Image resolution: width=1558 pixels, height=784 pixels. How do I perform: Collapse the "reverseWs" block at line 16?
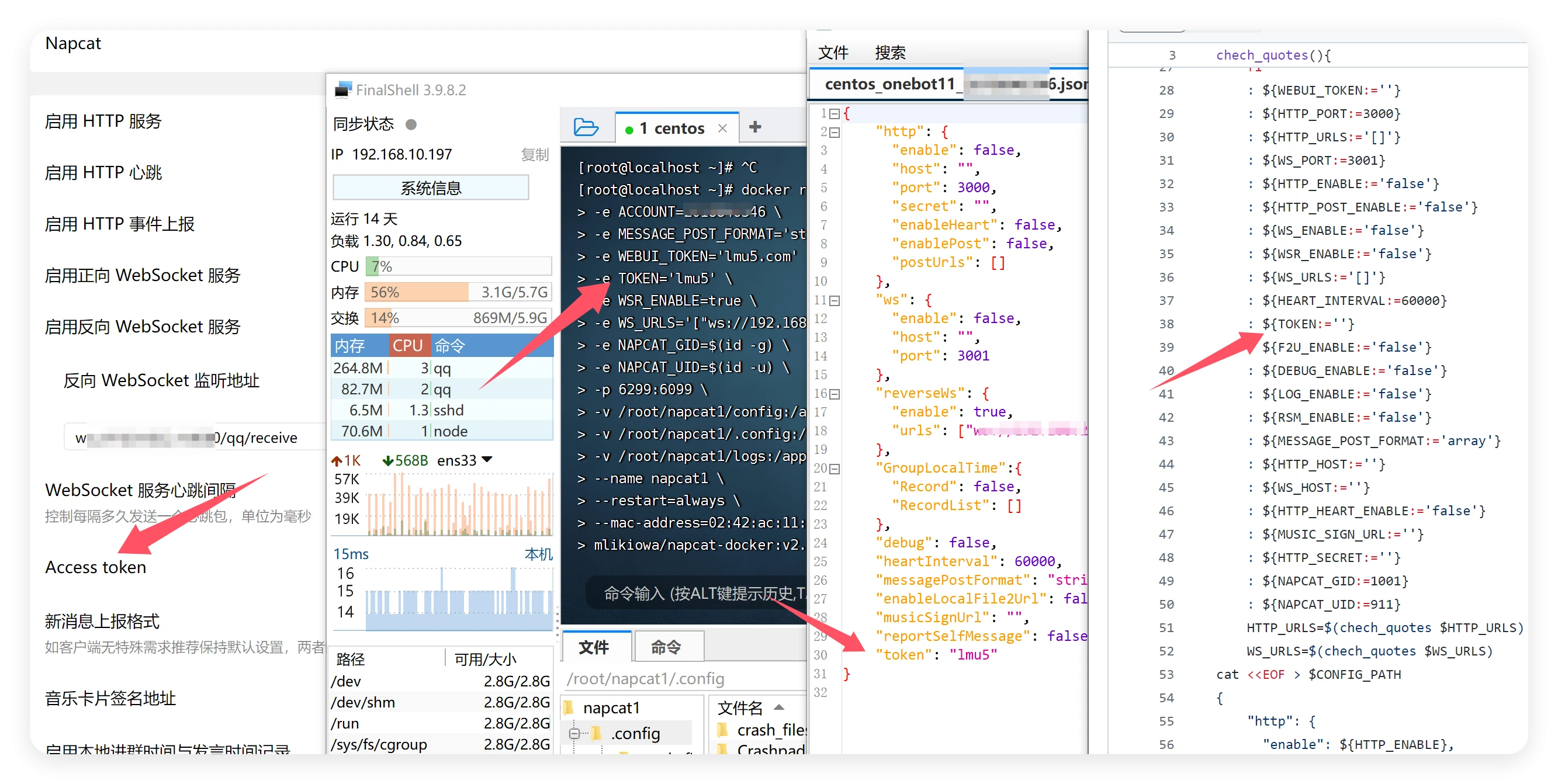pyautogui.click(x=834, y=394)
